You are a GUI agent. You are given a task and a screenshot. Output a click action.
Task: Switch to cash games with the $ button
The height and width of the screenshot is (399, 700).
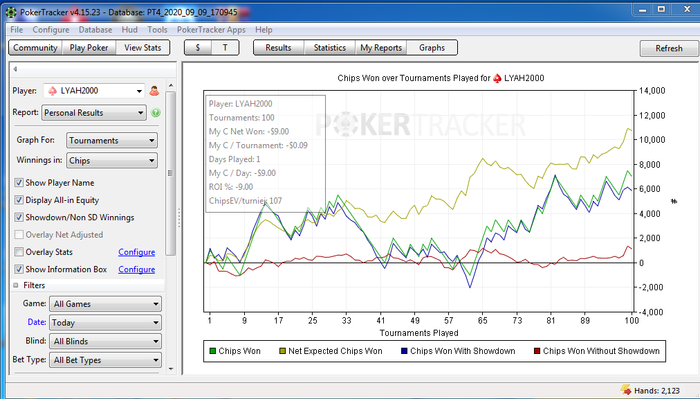click(x=198, y=48)
